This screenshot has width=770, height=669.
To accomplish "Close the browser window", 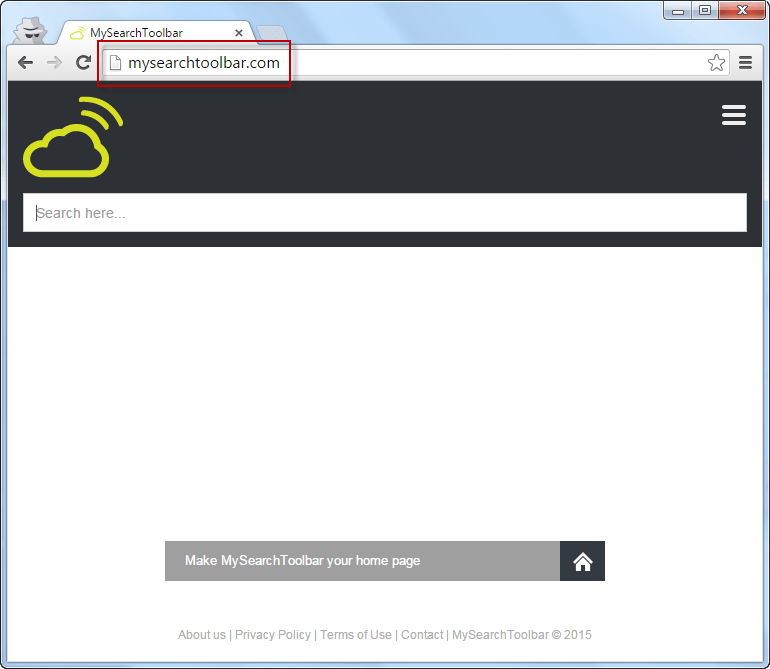I will tap(742, 10).
